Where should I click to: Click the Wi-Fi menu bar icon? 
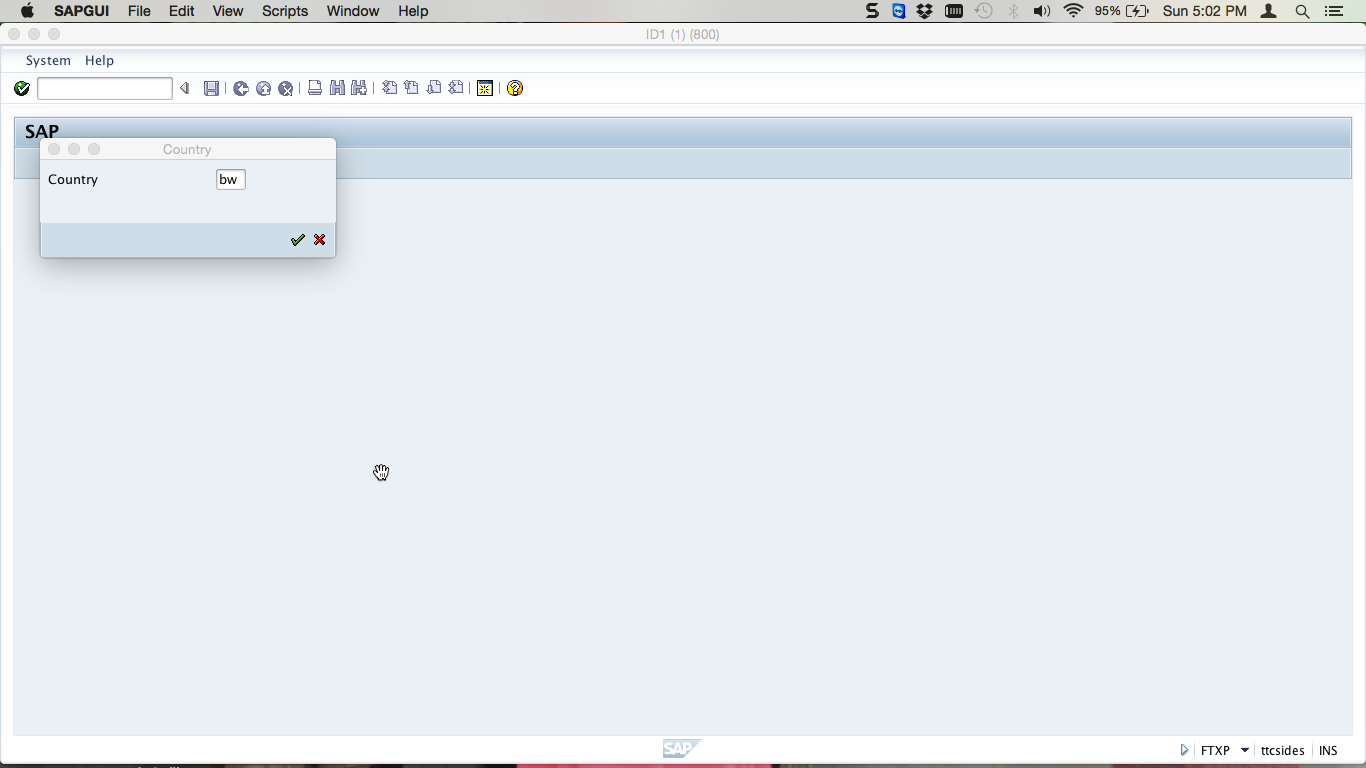1074,11
